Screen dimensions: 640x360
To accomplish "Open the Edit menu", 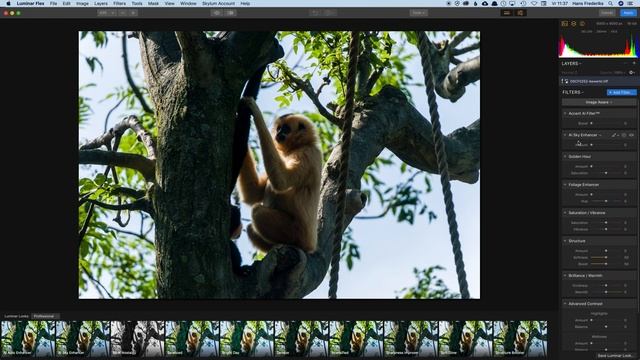I will (66, 3).
